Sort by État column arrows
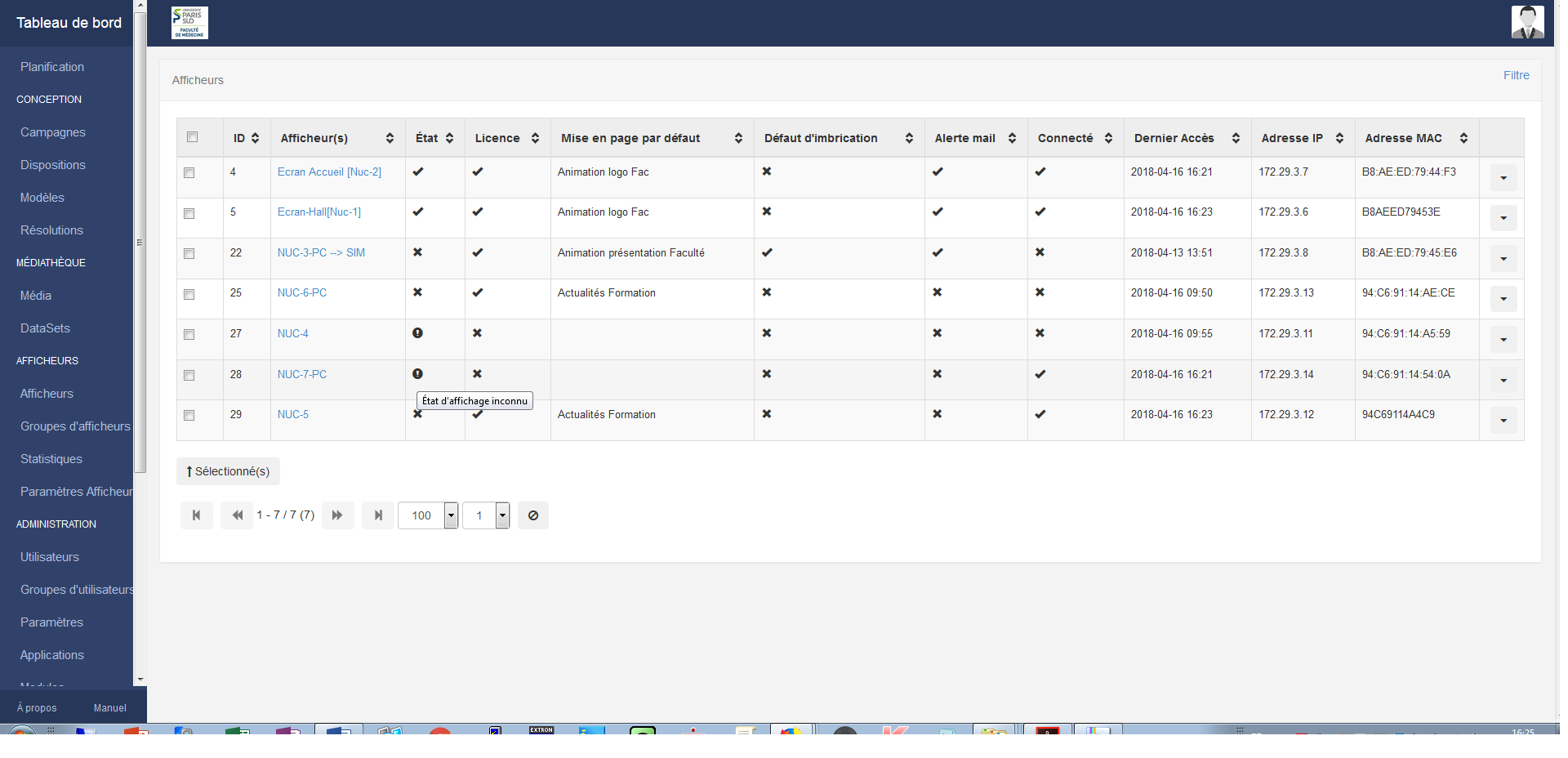1568x758 pixels. point(449,138)
